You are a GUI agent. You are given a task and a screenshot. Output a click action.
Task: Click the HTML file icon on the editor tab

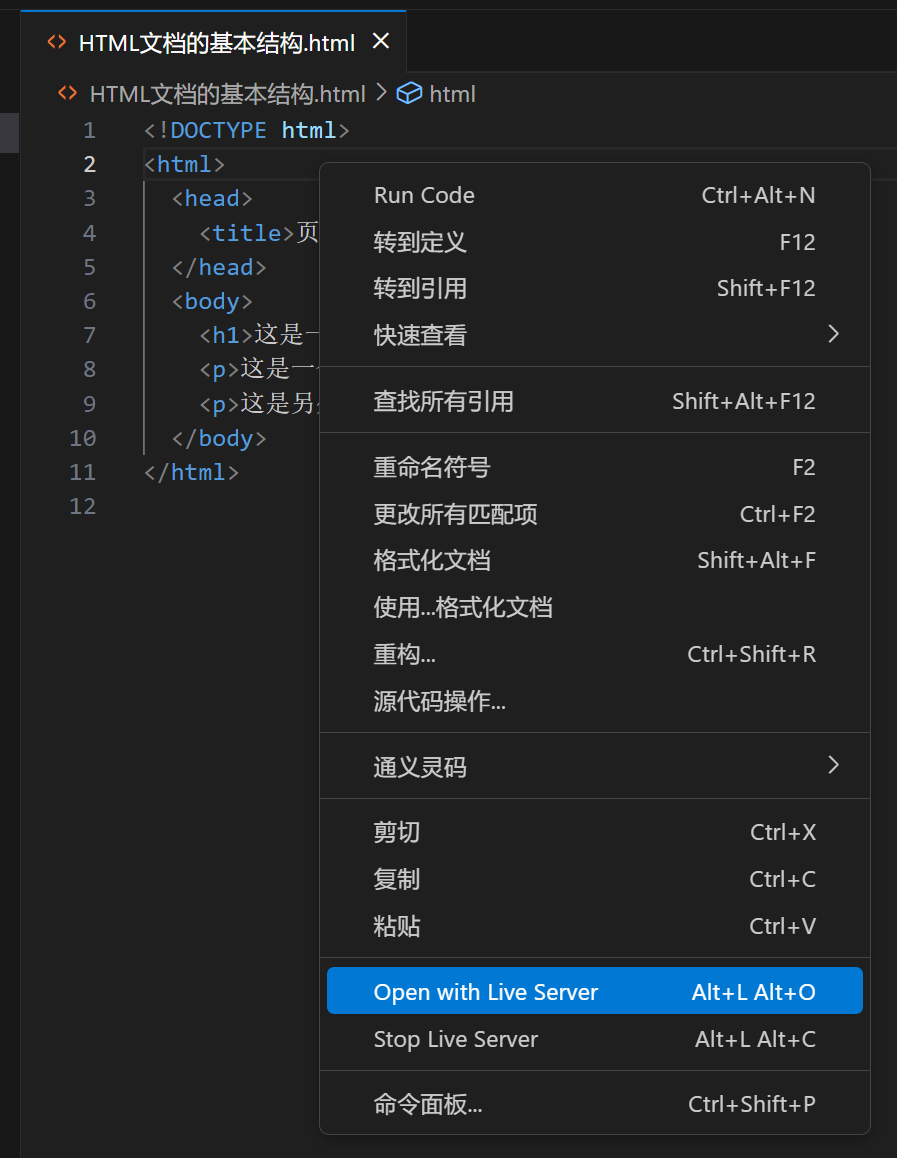[x=58, y=43]
